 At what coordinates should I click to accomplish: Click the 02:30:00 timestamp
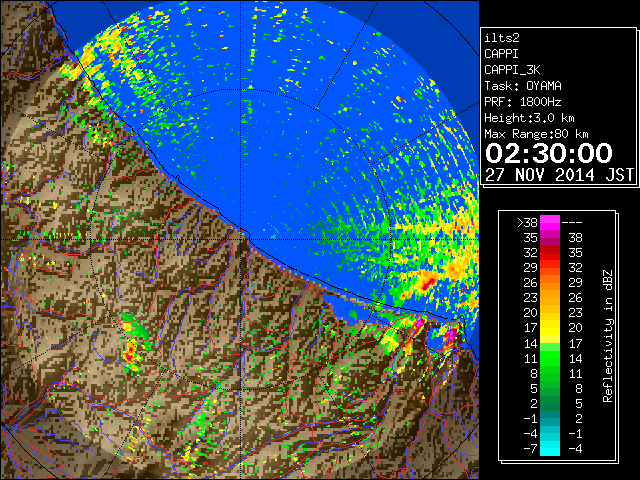coord(549,153)
